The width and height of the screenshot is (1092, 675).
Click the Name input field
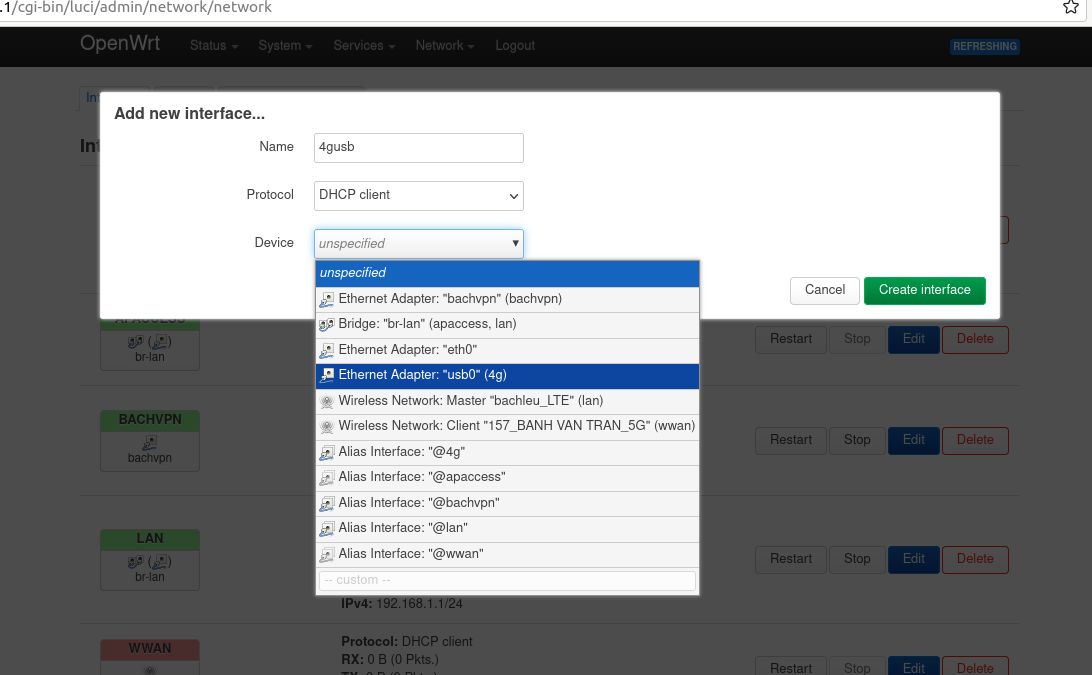tap(419, 147)
